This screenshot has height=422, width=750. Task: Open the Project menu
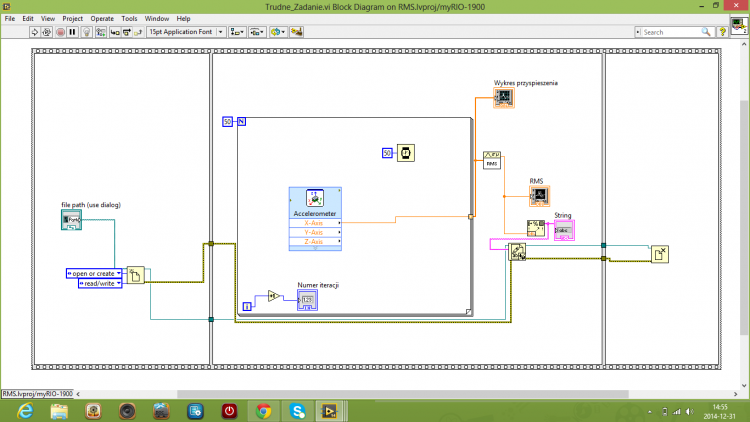coord(72,19)
